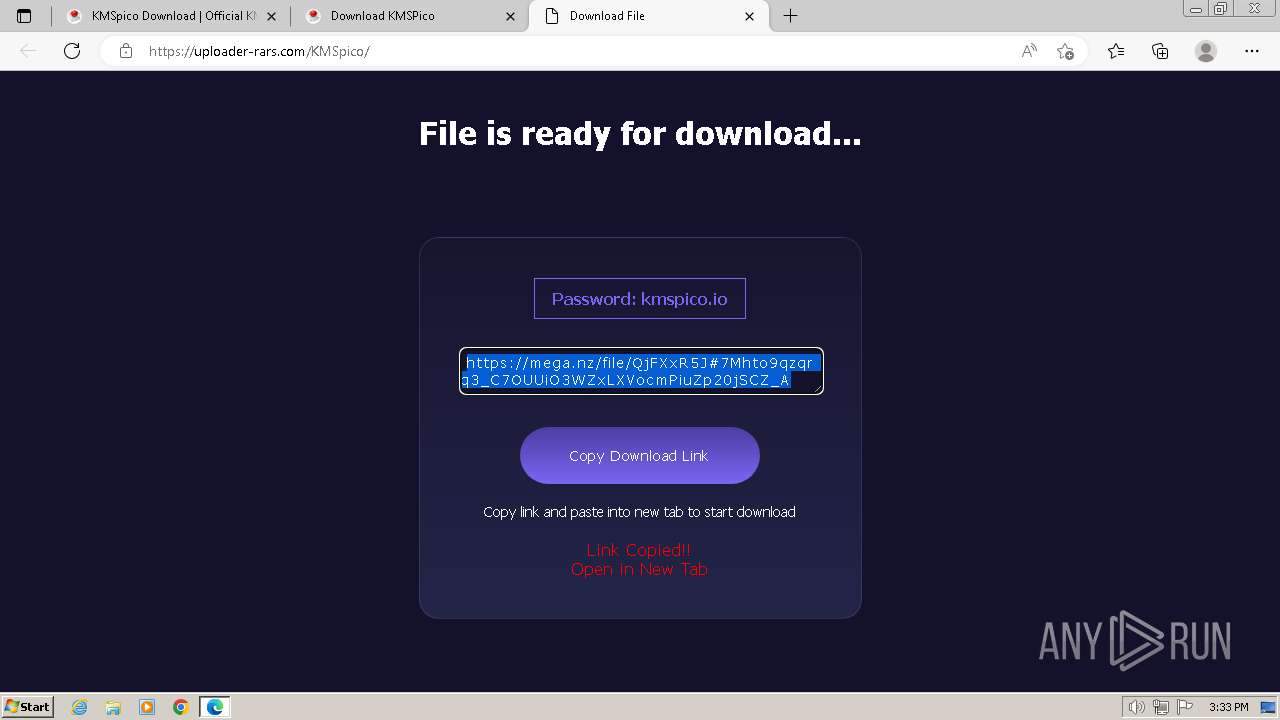1280x720 pixels.
Task: Click the mega.nz download link text field
Action: [641, 371]
